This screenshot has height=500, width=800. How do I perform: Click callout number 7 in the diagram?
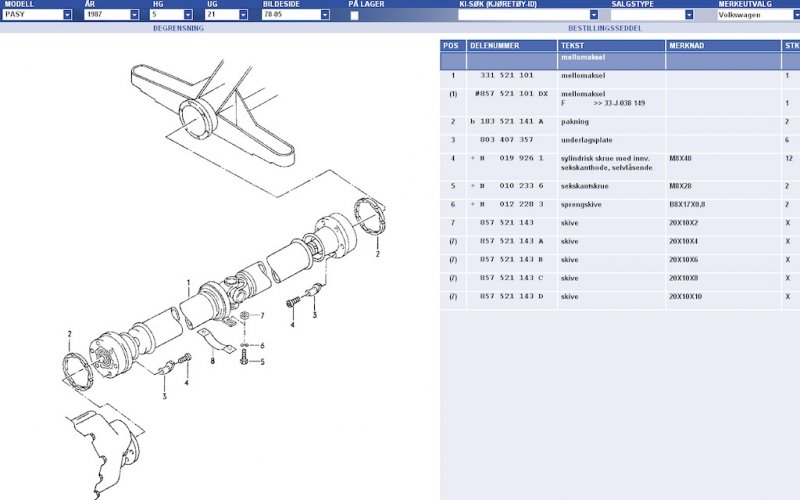click(x=262, y=316)
